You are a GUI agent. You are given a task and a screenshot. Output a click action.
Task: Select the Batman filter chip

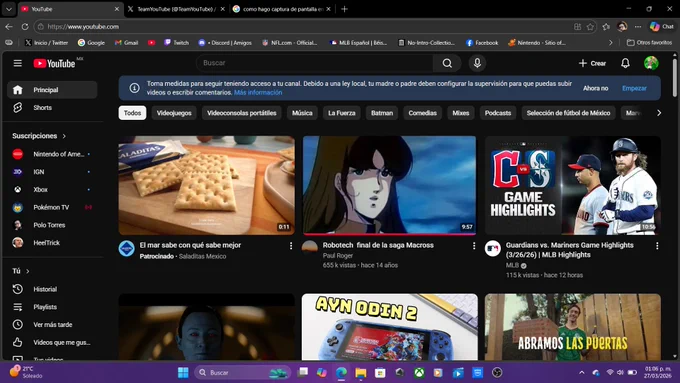382,113
